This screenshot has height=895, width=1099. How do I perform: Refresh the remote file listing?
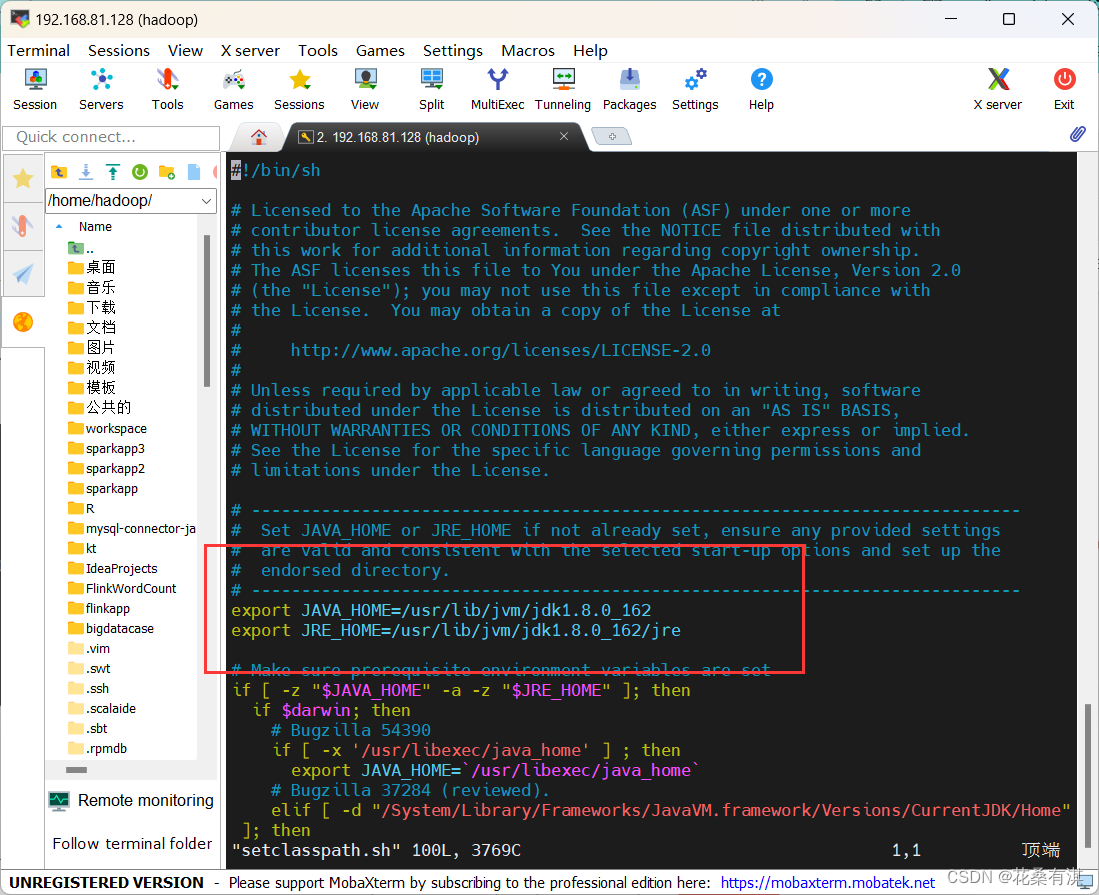click(x=141, y=172)
